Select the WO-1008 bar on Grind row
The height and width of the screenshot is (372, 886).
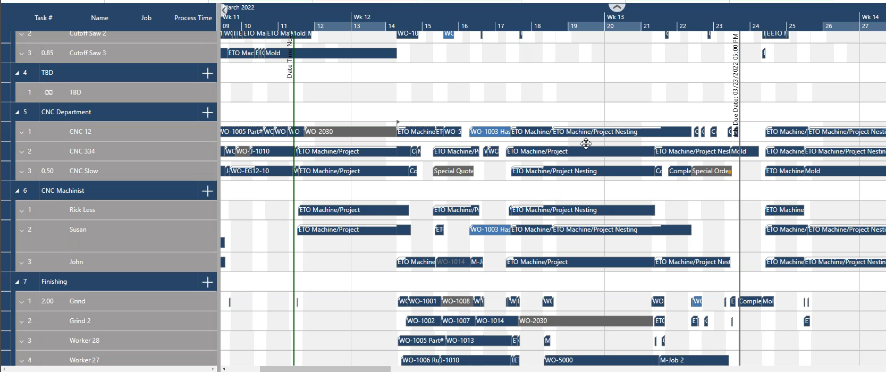click(x=457, y=301)
